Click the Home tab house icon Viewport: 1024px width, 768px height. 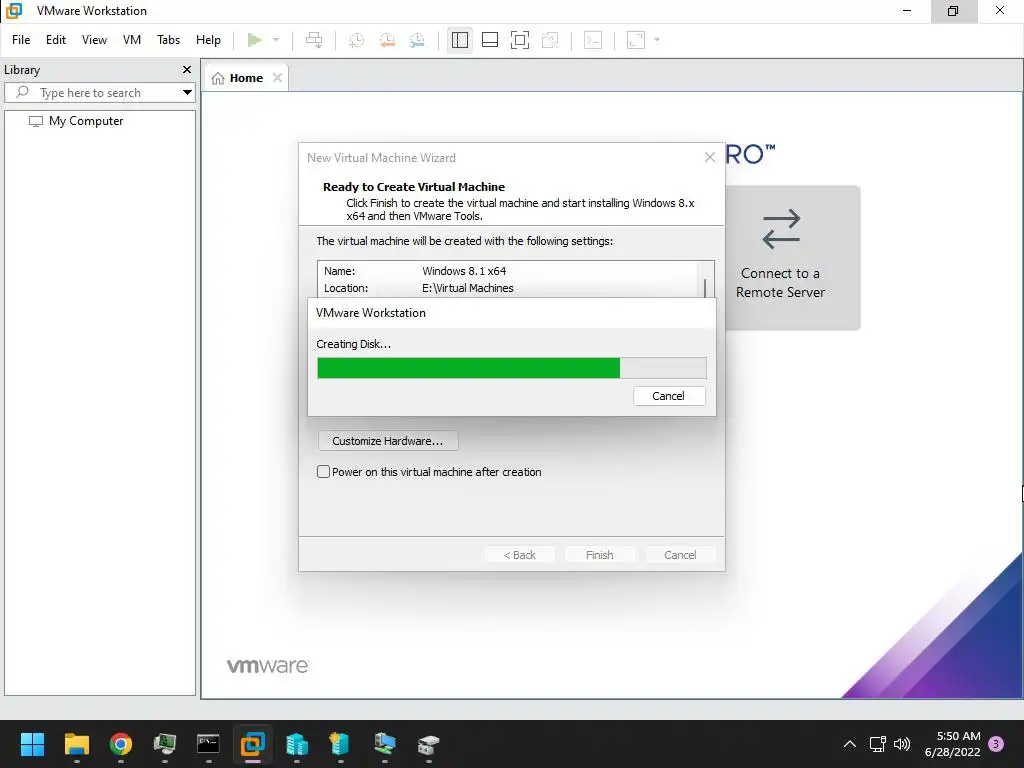[x=218, y=78]
